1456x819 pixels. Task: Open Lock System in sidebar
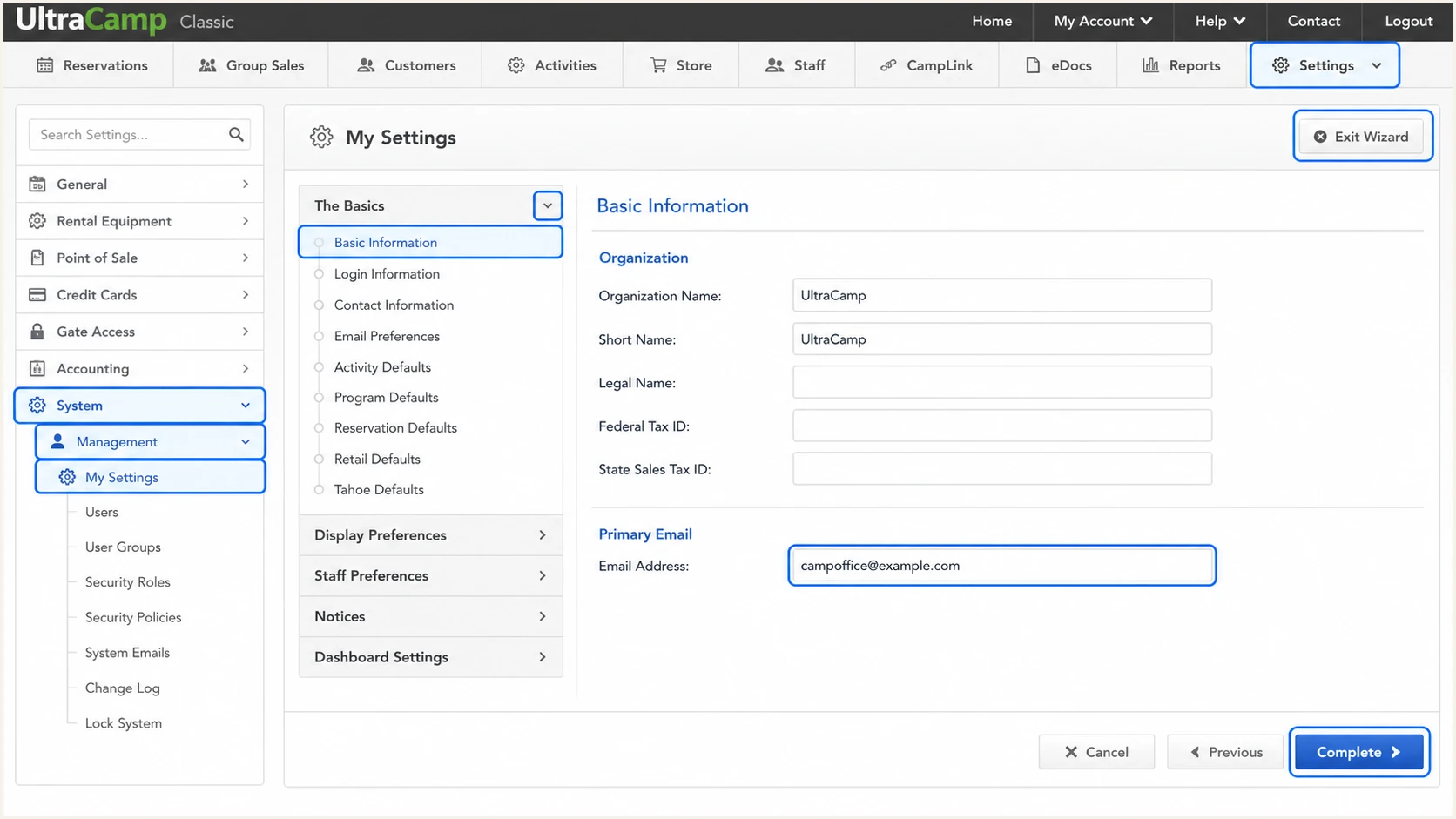pyautogui.click(x=124, y=723)
